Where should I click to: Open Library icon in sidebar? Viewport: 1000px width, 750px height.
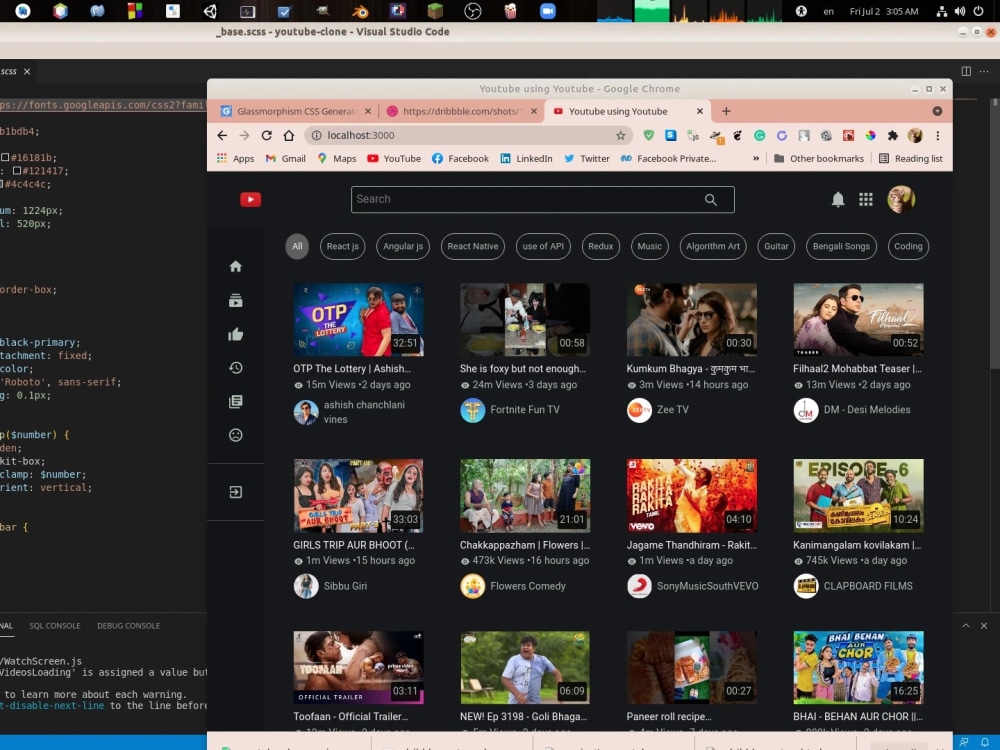[x=235, y=402]
